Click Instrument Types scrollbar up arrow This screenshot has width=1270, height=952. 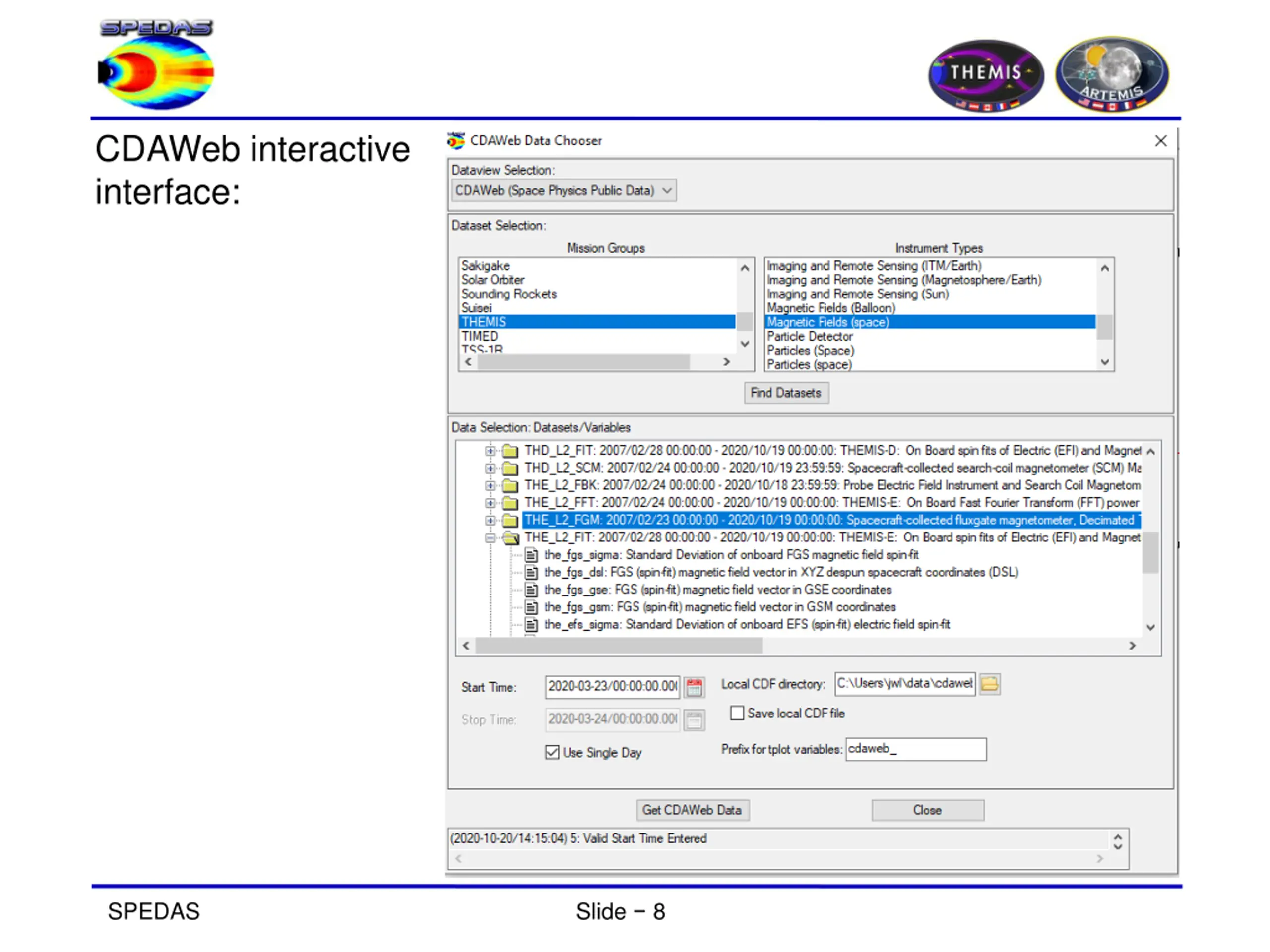1105,268
